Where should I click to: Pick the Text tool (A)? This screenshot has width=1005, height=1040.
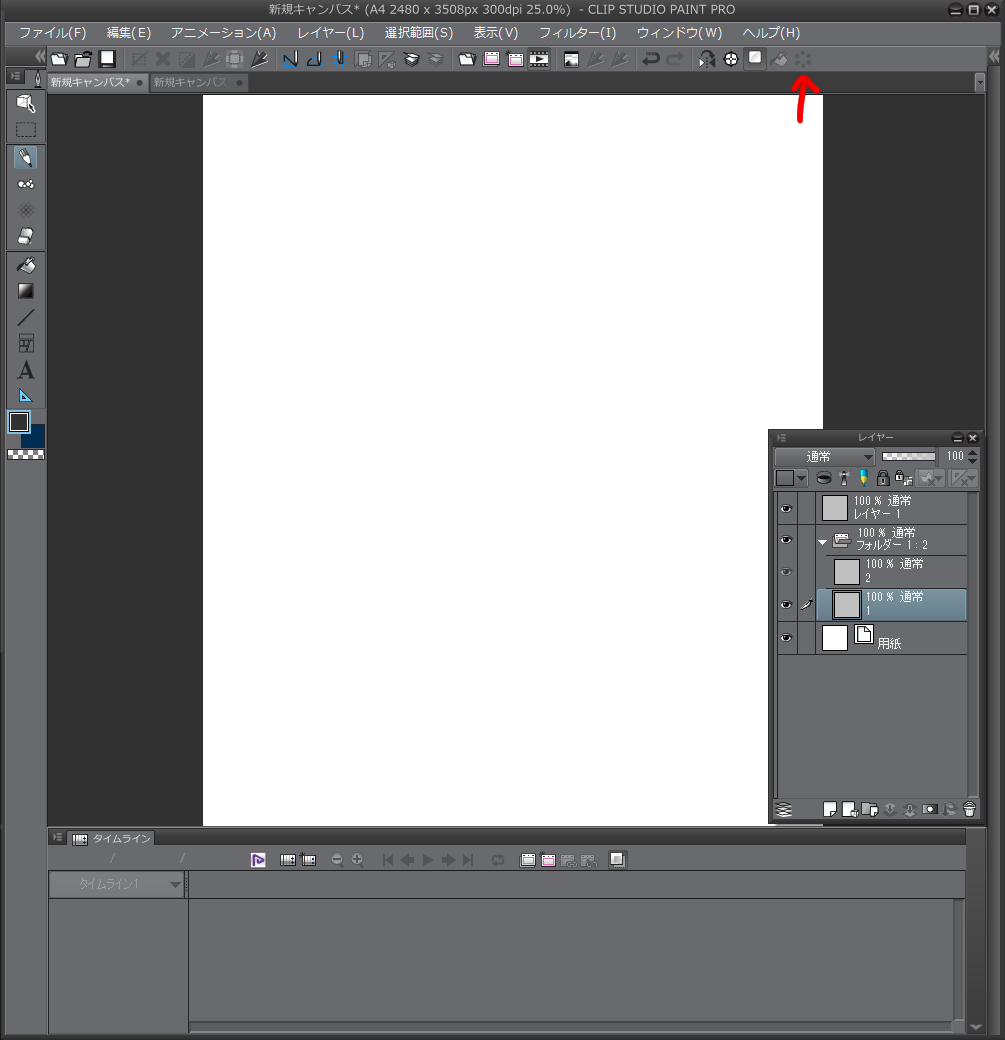26,370
